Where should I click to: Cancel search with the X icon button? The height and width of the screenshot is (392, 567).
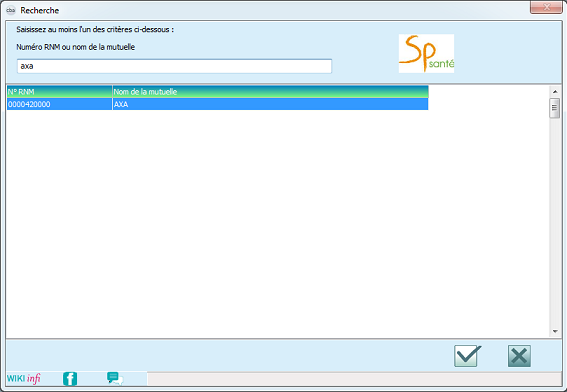click(x=519, y=356)
